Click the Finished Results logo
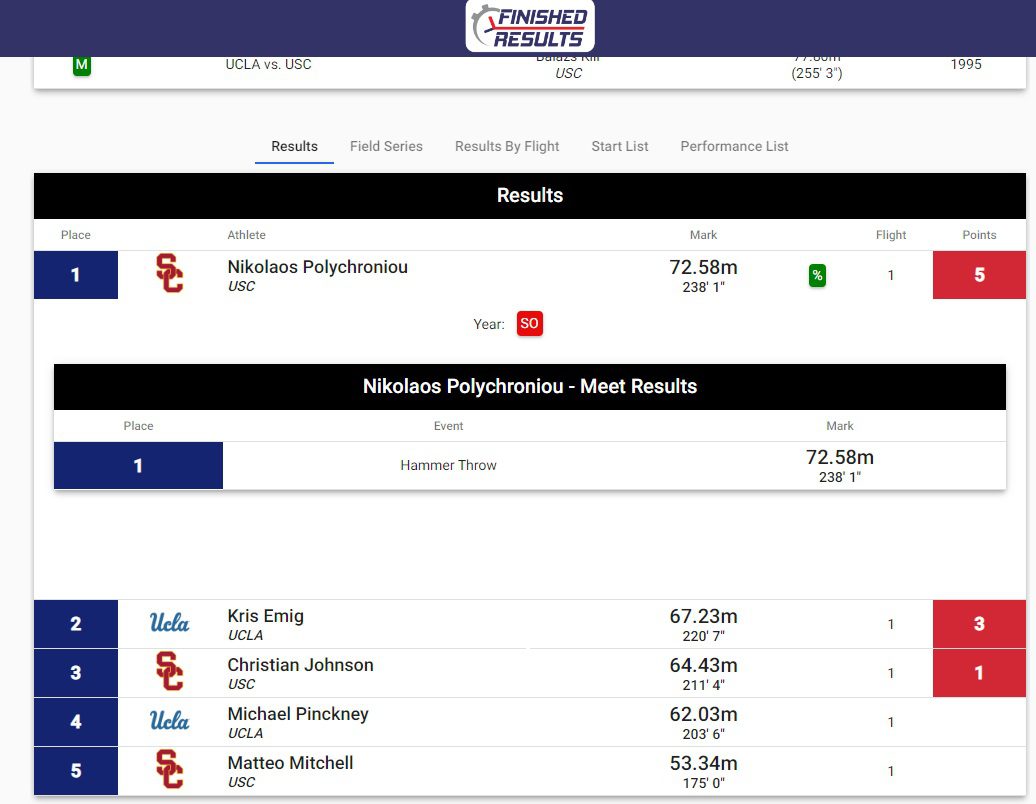Screen dimensions: 1036x804 point(530,26)
